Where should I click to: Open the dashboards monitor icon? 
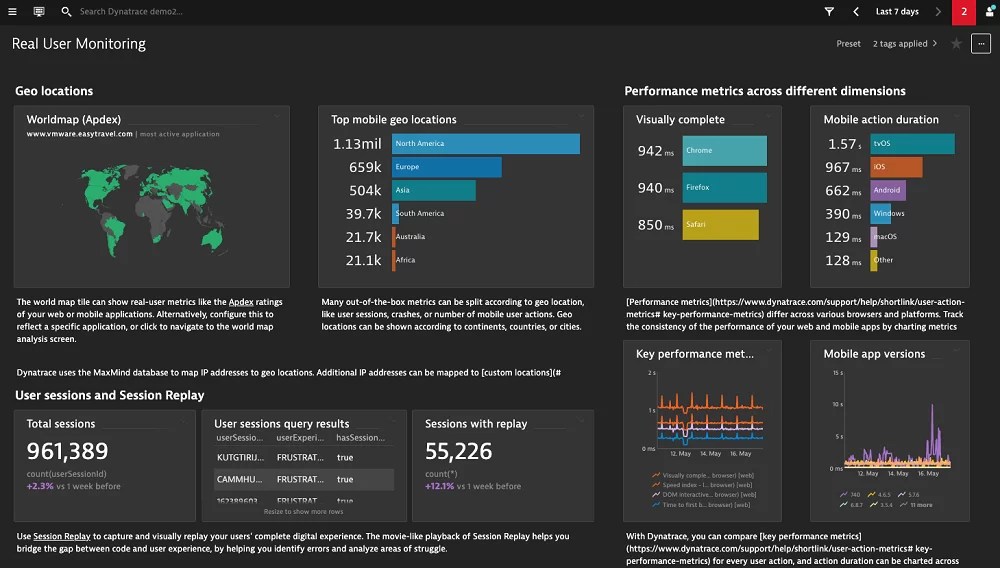click(39, 11)
